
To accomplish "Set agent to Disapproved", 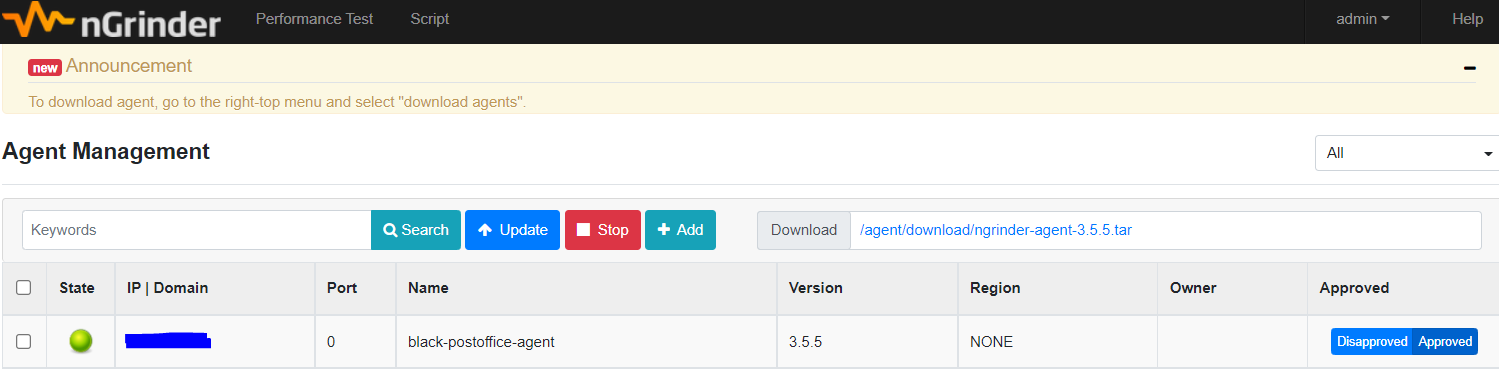I will [x=1372, y=342].
